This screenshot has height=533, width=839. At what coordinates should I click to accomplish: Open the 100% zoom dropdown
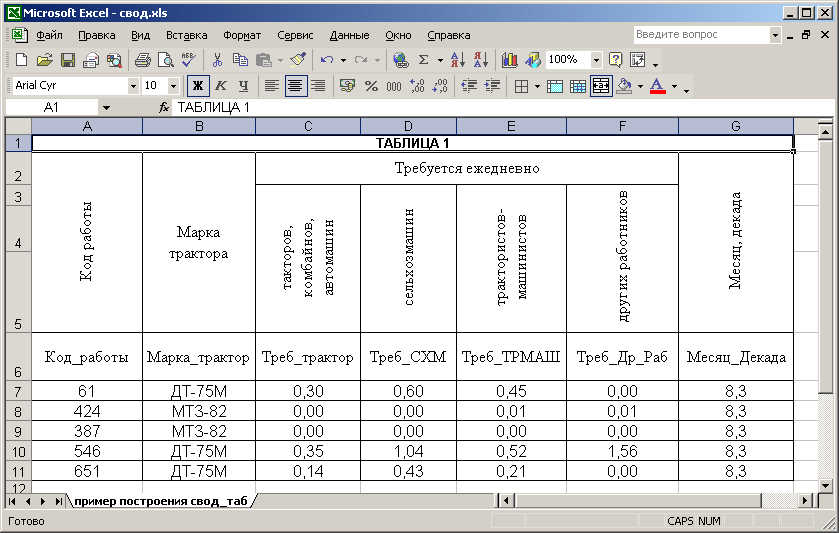coord(596,60)
